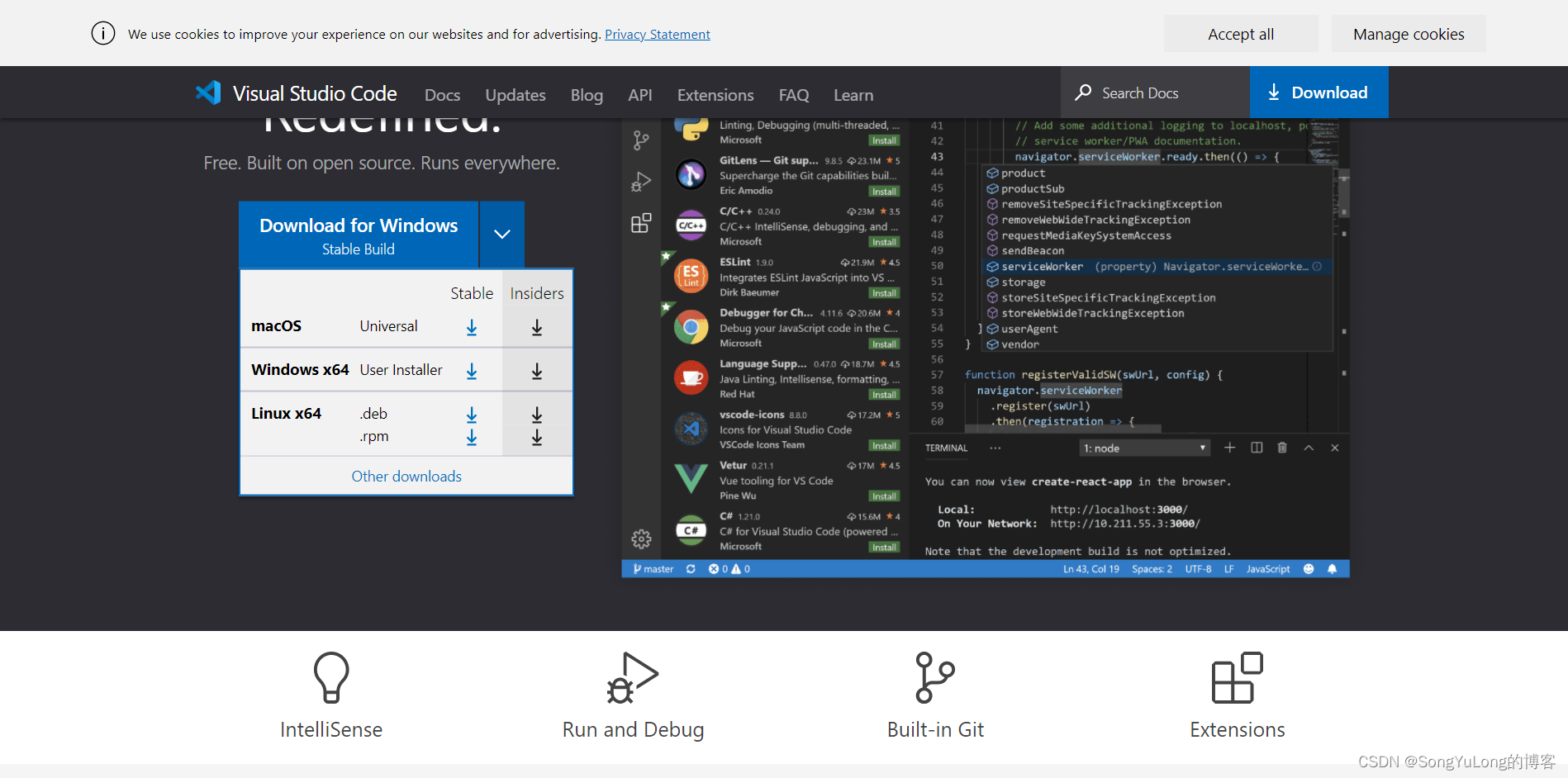Download Linux .deb Insiders package
This screenshot has height=778, width=1568.
point(537,414)
